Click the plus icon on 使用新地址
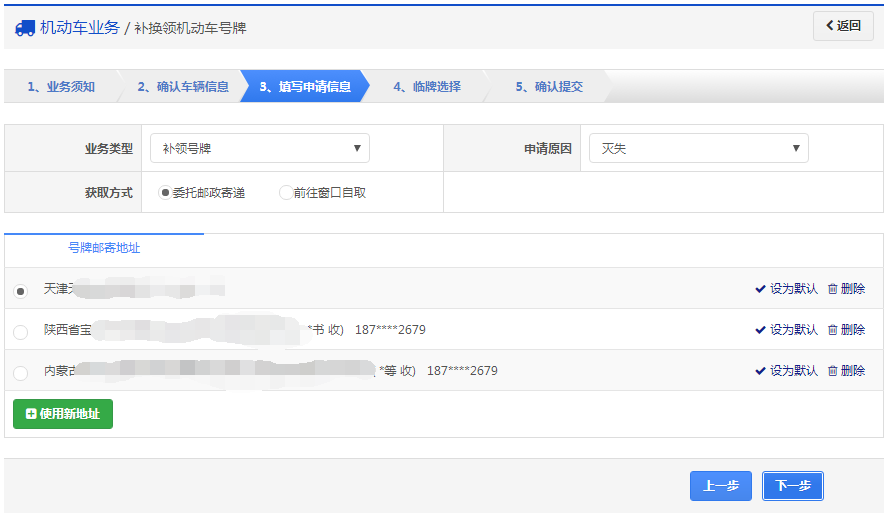887x517 pixels. [x=31, y=414]
